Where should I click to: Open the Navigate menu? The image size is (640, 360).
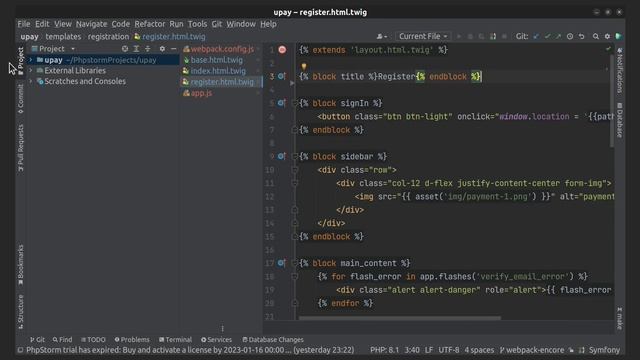pyautogui.click(x=91, y=24)
